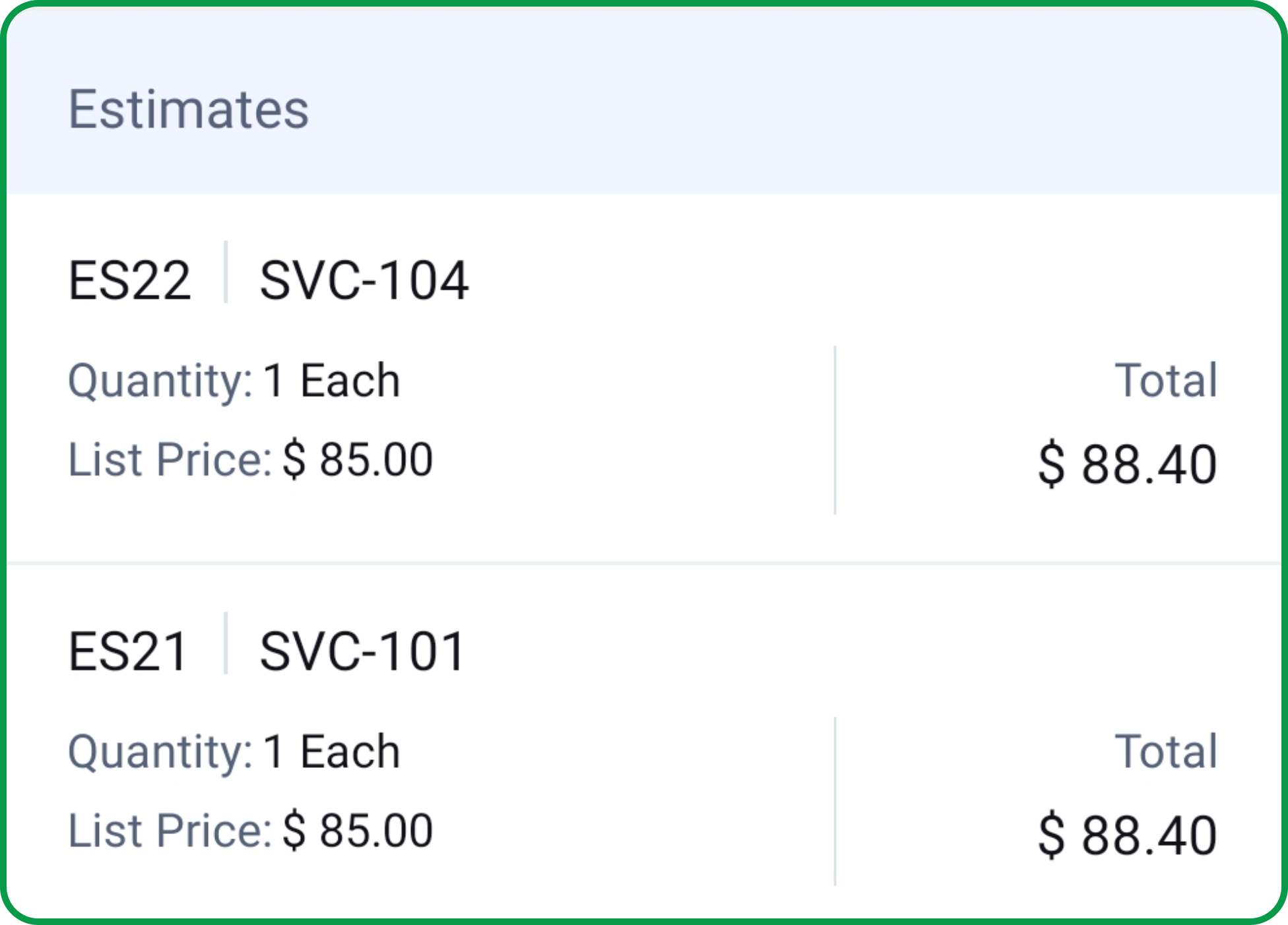Viewport: 1288px width, 925px height.
Task: Click the 1 Each value for ES22
Action: (332, 381)
